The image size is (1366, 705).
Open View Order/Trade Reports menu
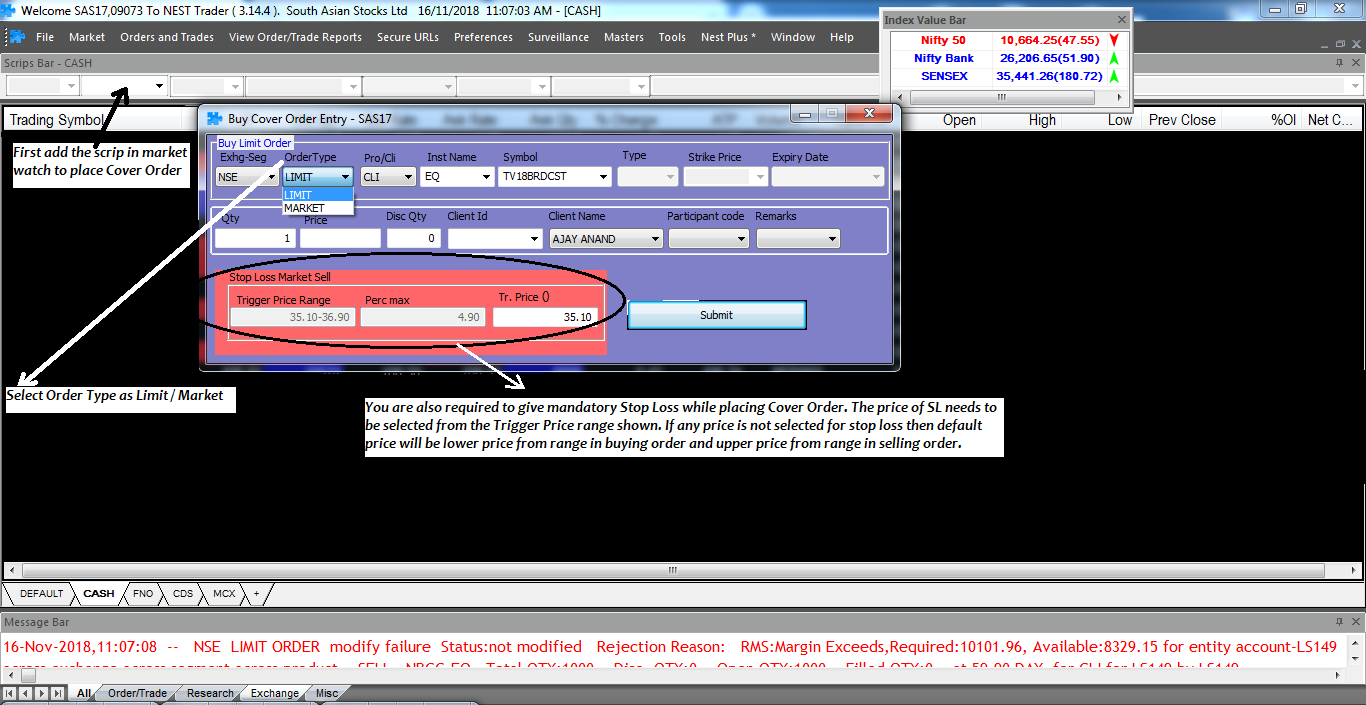coord(295,37)
